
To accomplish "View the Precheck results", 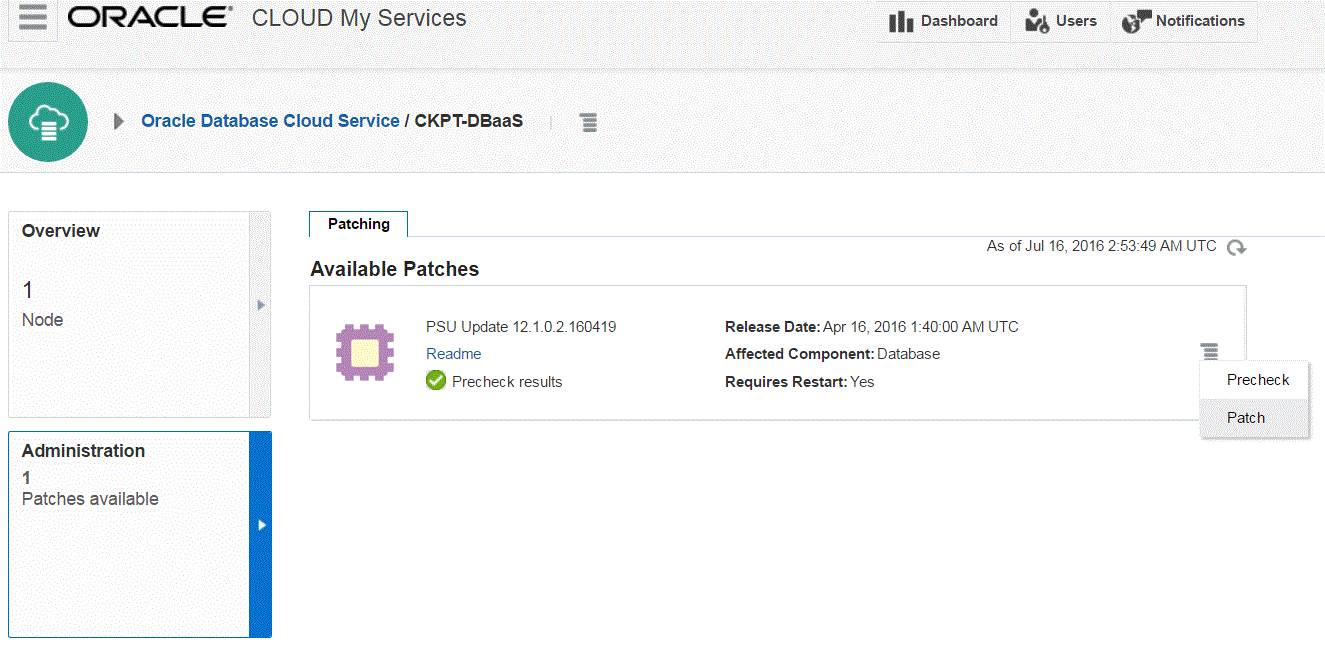I will [507, 382].
